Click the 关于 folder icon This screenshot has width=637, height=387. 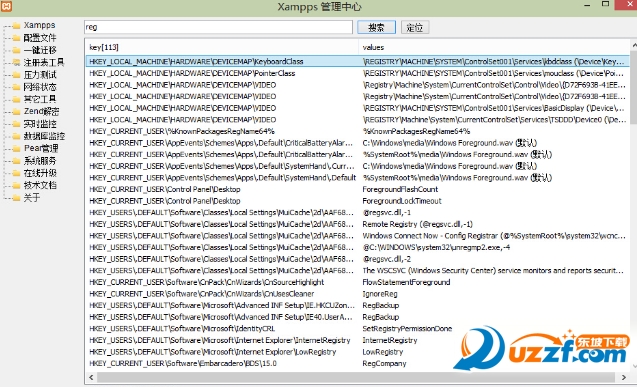point(16,198)
